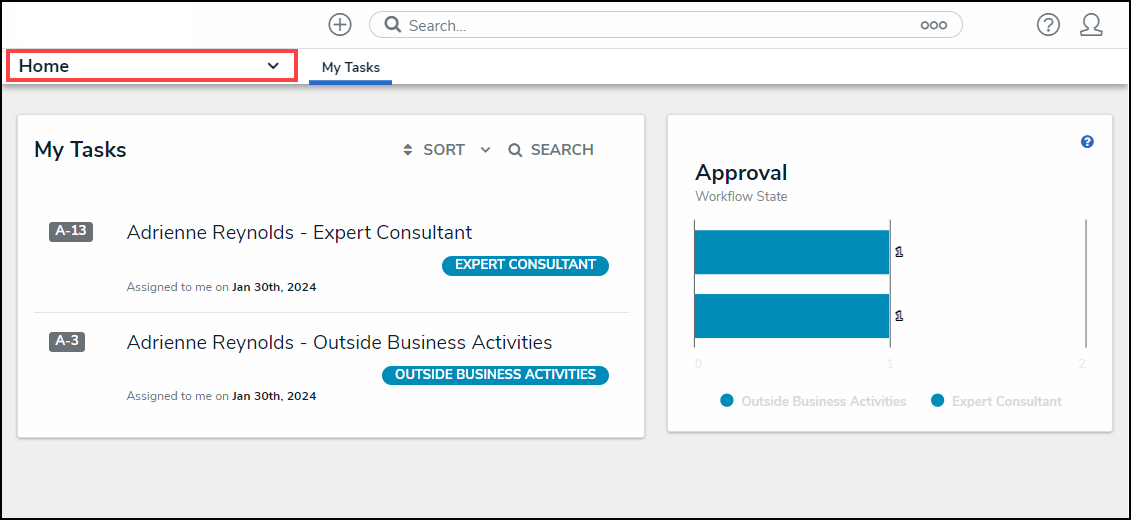The height and width of the screenshot is (520, 1131).
Task: Open the user profile icon
Action: (1091, 25)
